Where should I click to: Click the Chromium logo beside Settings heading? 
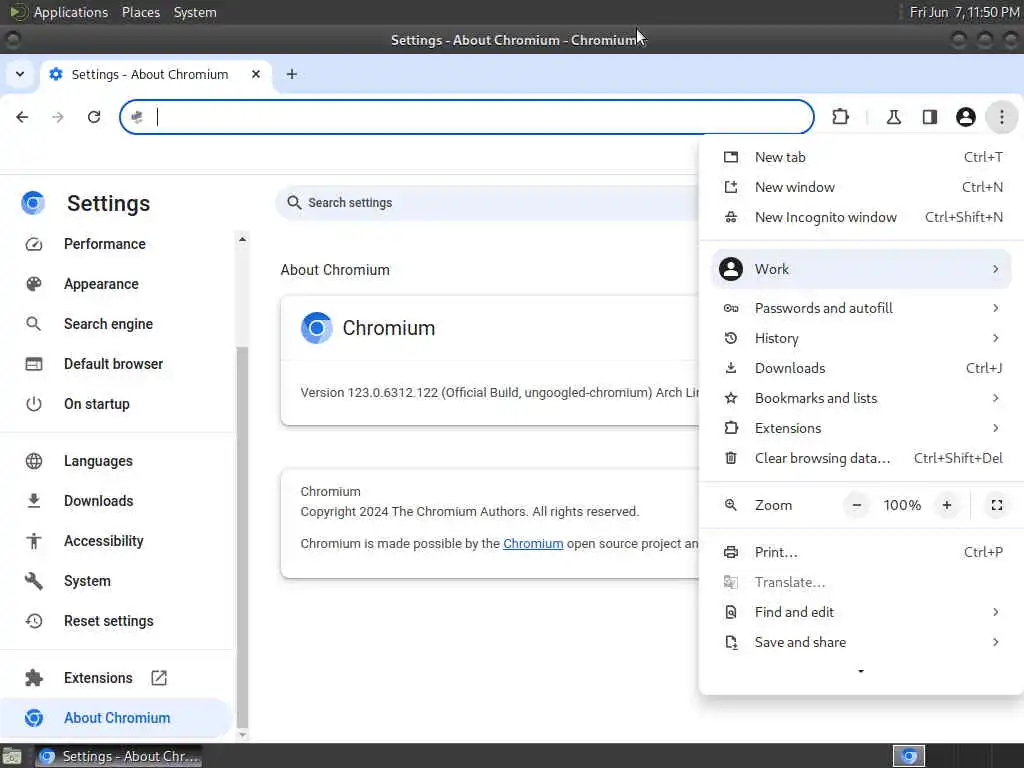[x=33, y=203]
